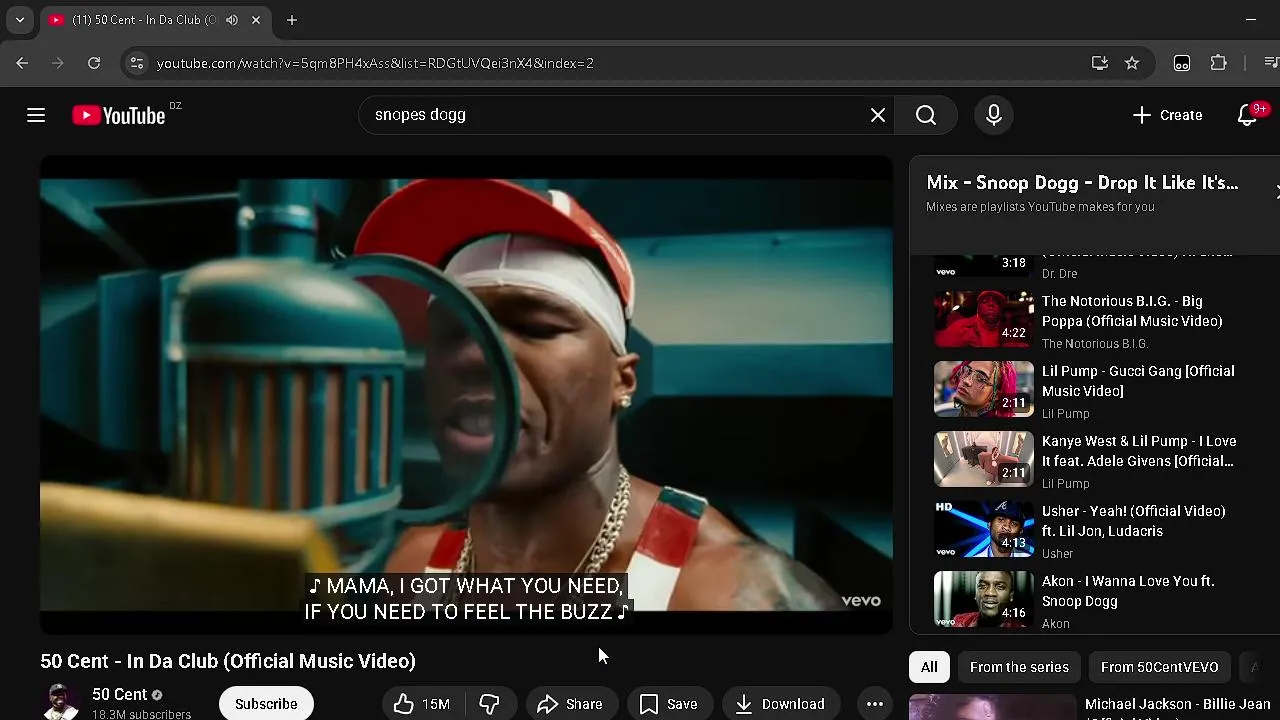Screen dimensions: 1280x720
Task: Bookmark this page with star icon
Action: coord(1132,63)
